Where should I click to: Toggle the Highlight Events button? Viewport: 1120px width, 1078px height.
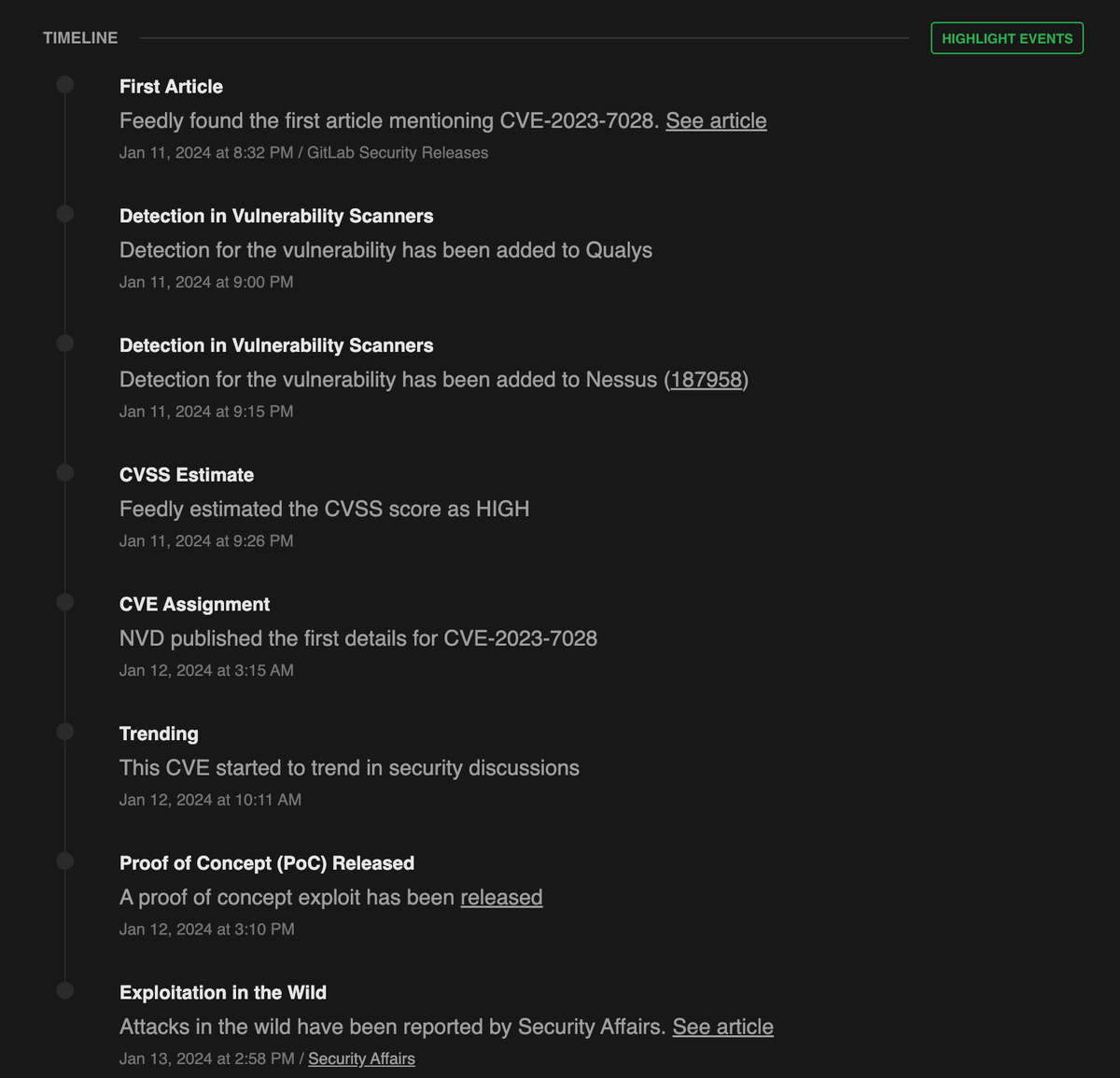(1007, 38)
